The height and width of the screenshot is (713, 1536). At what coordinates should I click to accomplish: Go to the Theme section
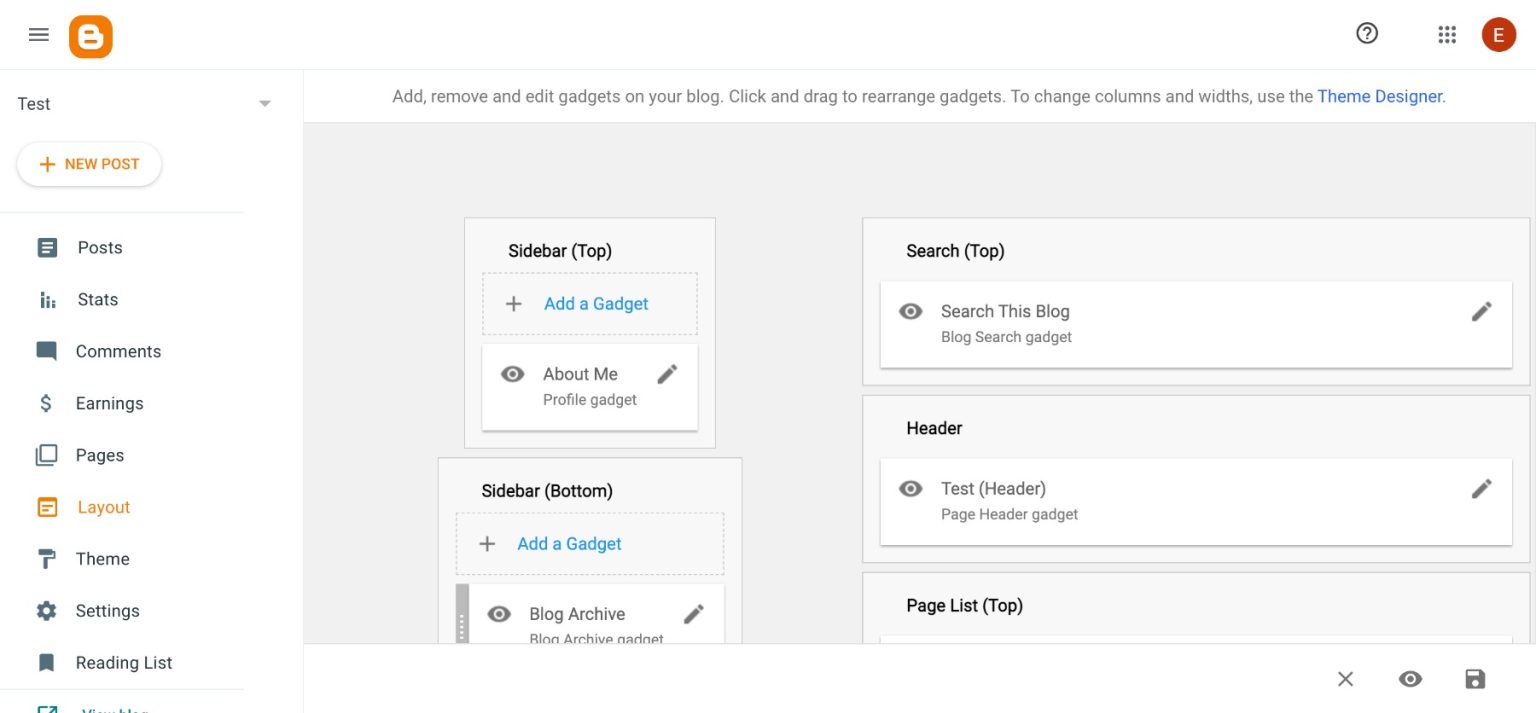pos(103,559)
